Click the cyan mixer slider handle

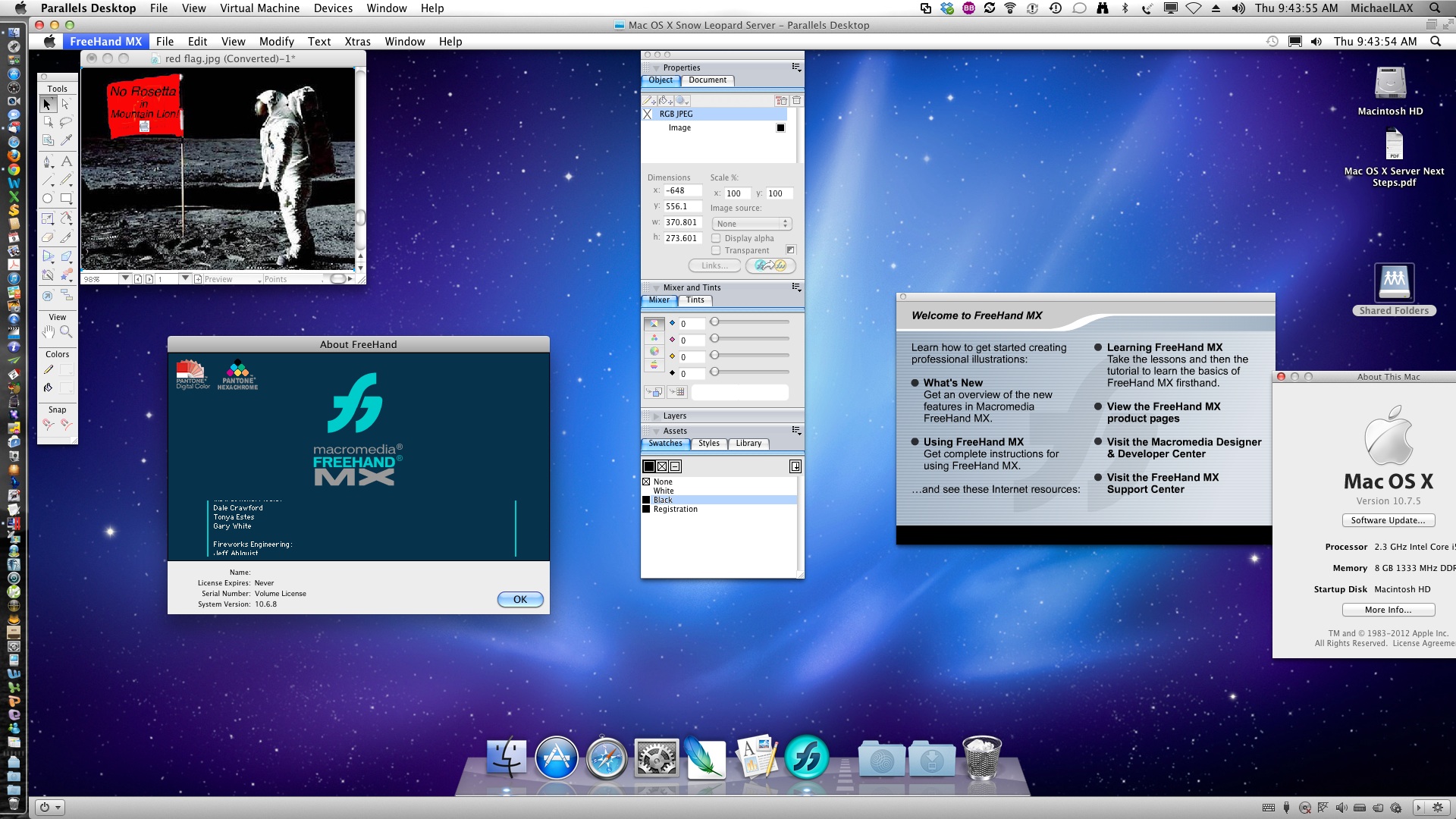coord(714,322)
